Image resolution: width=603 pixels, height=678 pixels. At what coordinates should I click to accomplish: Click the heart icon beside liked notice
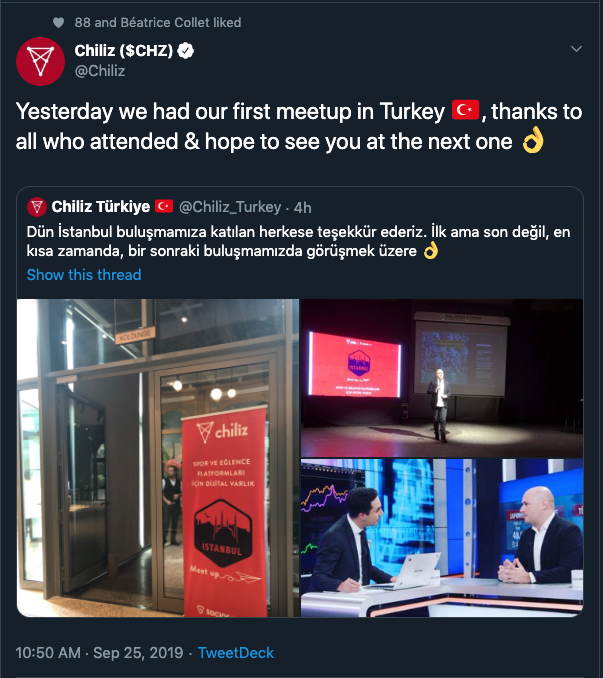[58, 22]
